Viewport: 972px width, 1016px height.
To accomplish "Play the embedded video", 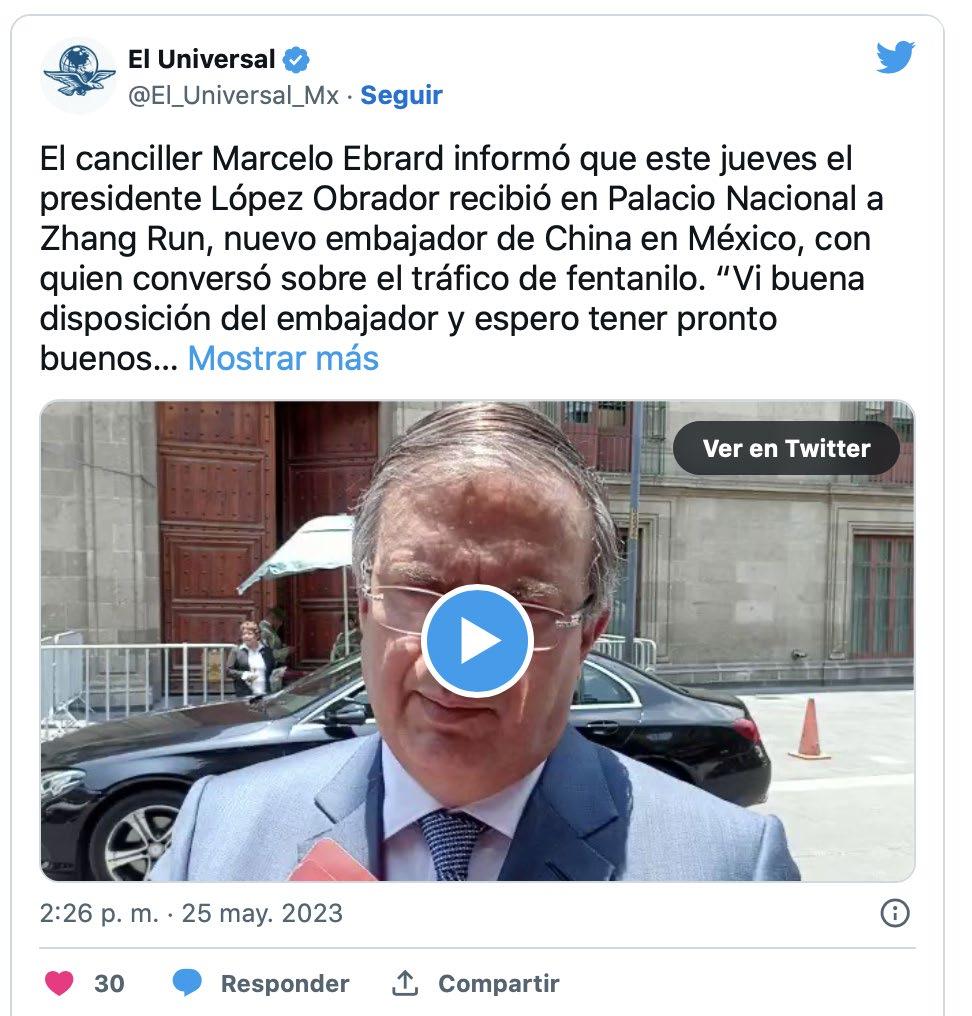I will pyautogui.click(x=478, y=641).
